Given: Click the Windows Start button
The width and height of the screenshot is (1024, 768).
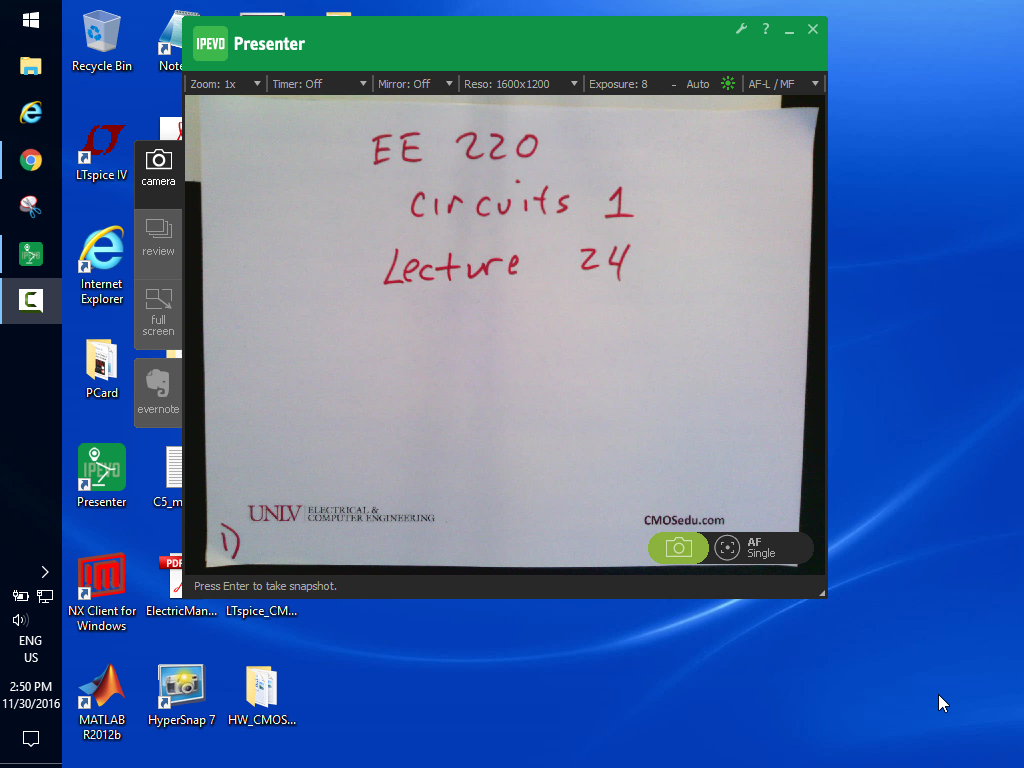Looking at the screenshot, I should (31, 20).
